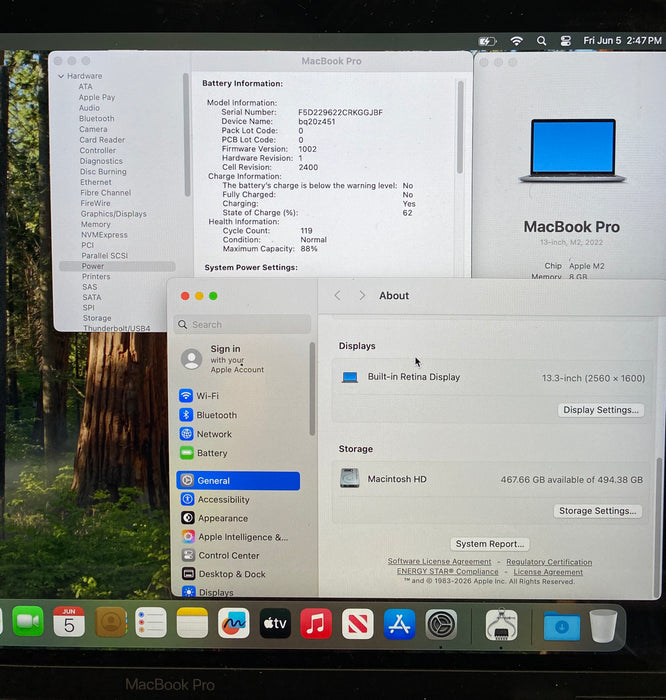Click System Information icon in Dock
The height and width of the screenshot is (700, 666).
(x=501, y=625)
